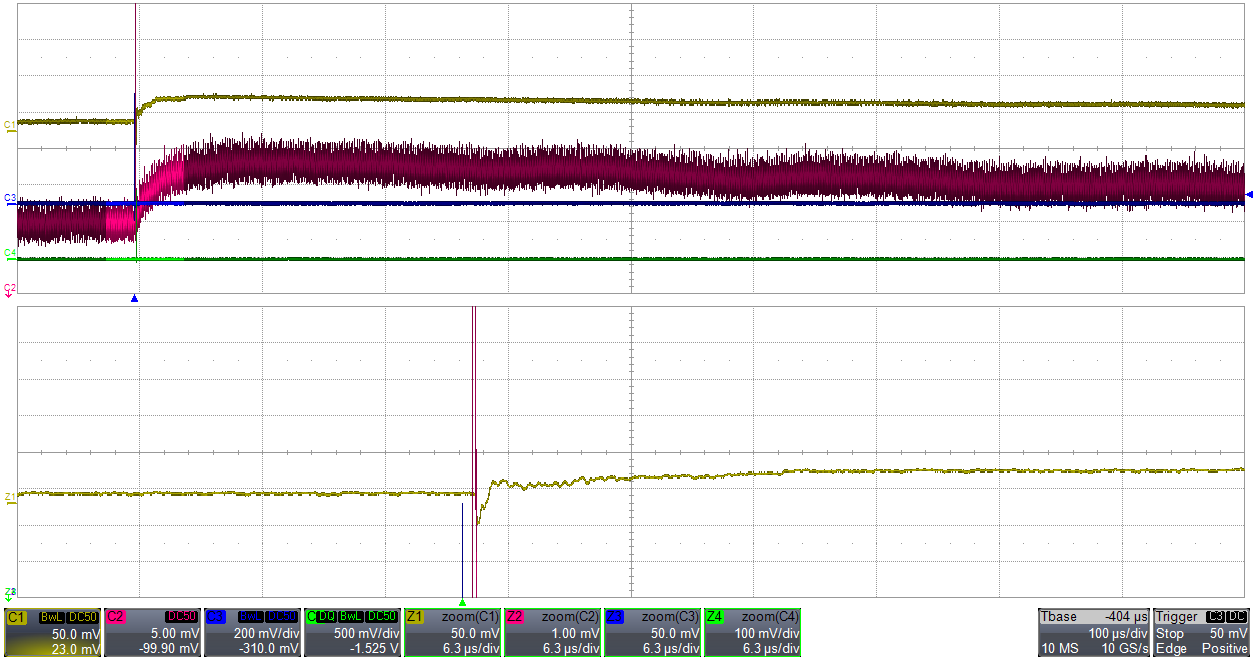The width and height of the screenshot is (1255, 658).
Task: Click the 50 mV trigger level value
Action: pos(1231,634)
